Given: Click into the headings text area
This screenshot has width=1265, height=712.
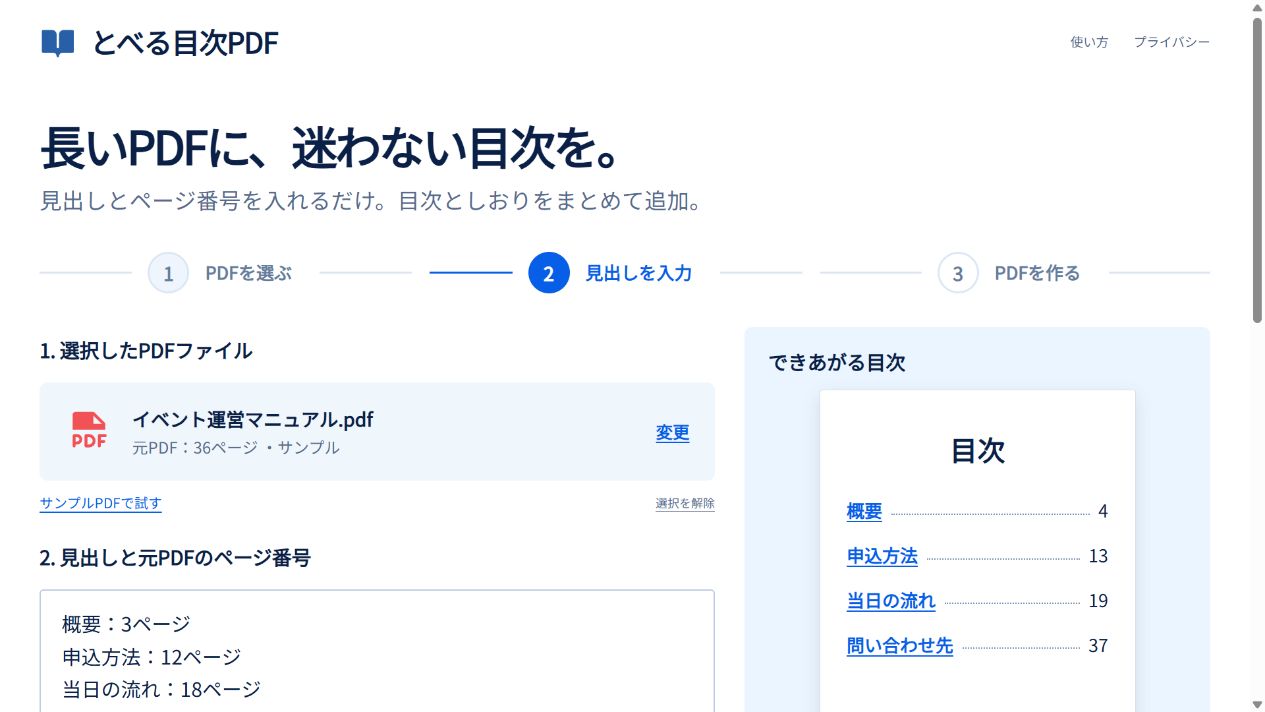Looking at the screenshot, I should pyautogui.click(x=377, y=651).
